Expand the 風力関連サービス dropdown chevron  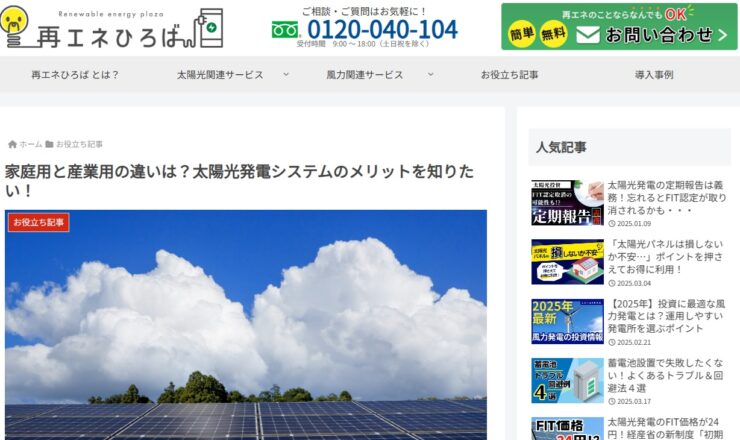click(430, 75)
